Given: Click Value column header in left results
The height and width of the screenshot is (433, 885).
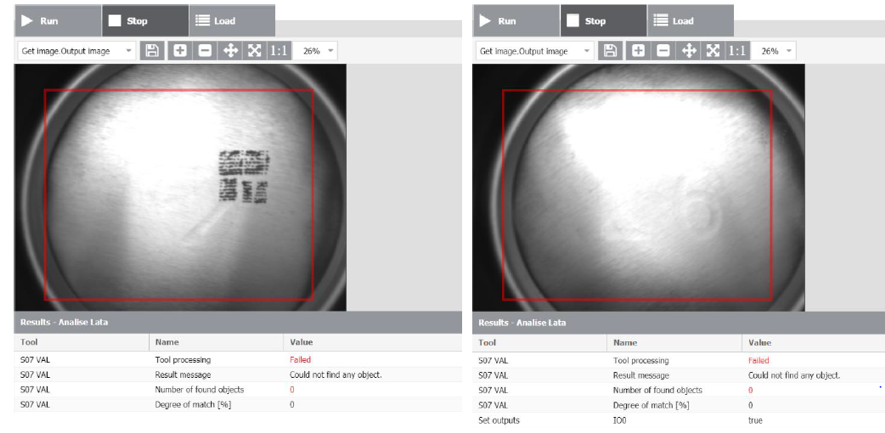Looking at the screenshot, I should (x=373, y=342).
